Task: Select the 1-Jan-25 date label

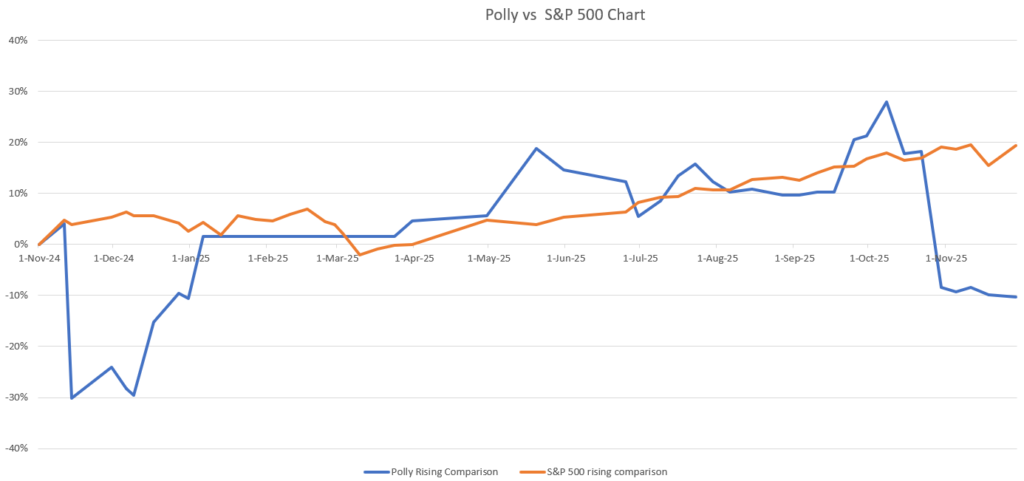Action: [190, 258]
